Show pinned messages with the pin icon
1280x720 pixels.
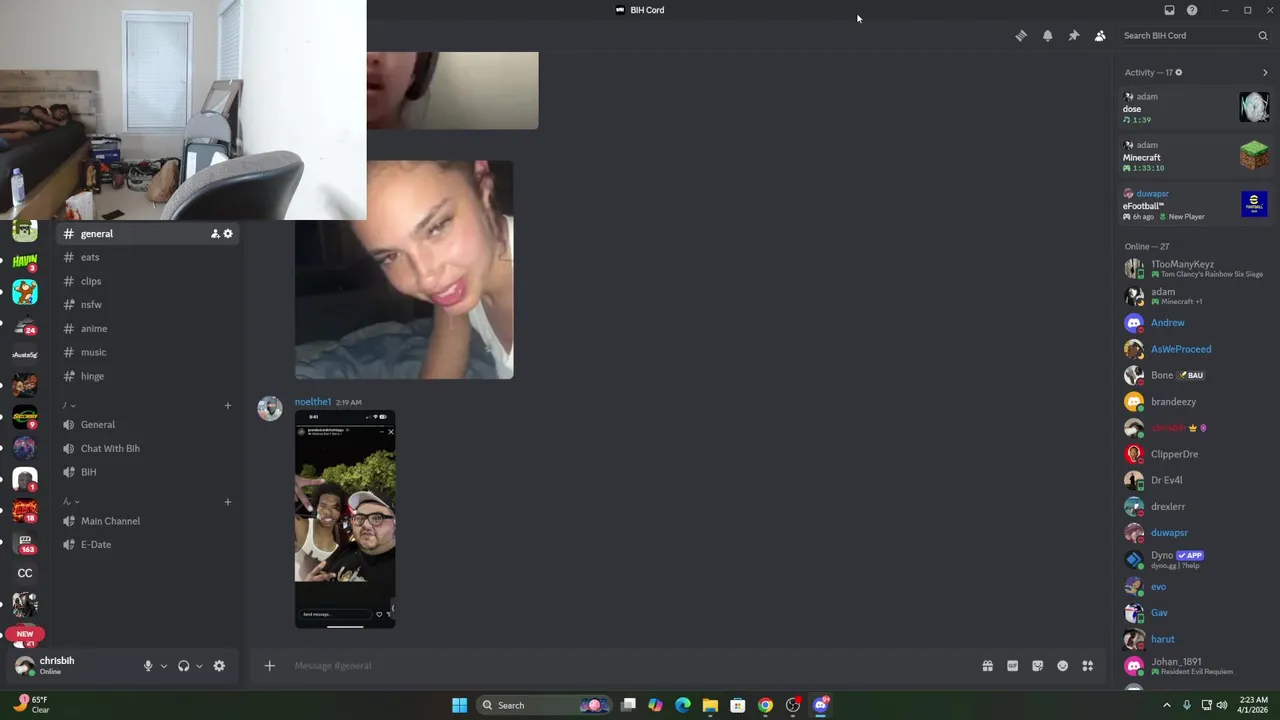tap(1073, 36)
